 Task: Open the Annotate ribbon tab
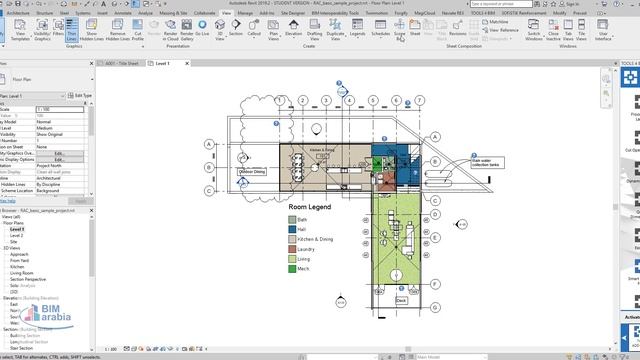[x=123, y=13]
